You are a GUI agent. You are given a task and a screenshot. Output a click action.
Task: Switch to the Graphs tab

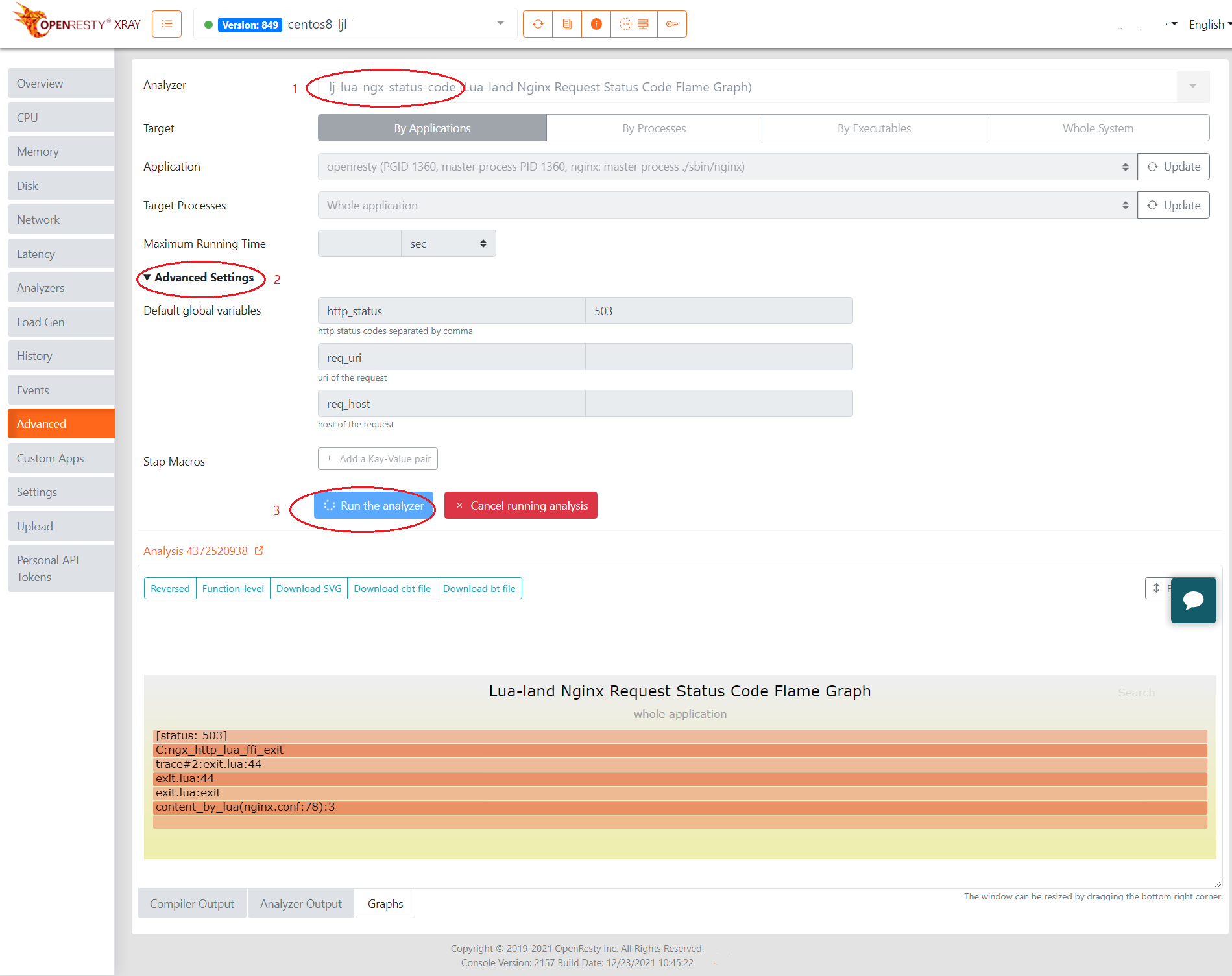tap(385, 903)
